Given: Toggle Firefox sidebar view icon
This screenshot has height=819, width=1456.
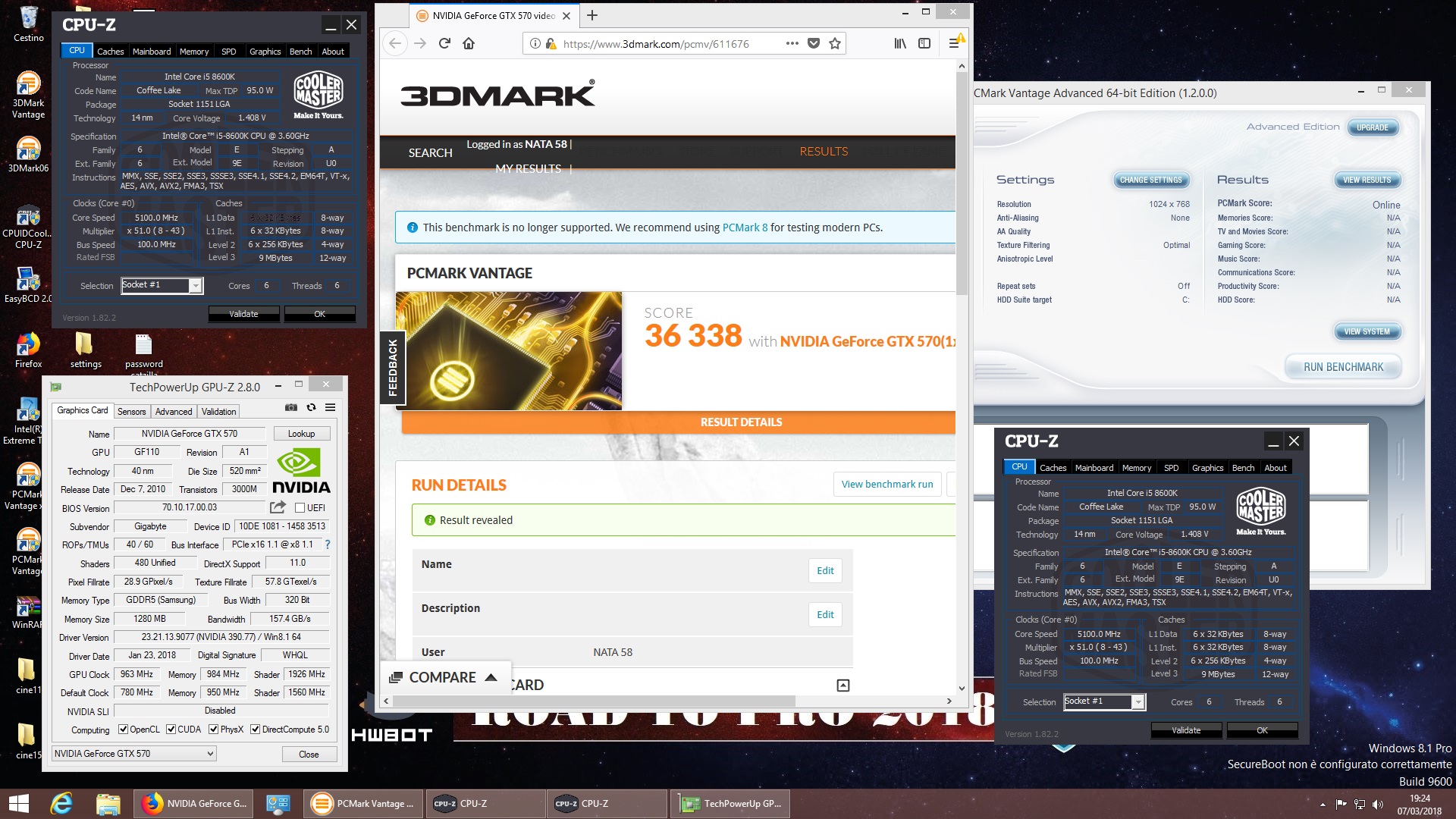Looking at the screenshot, I should point(924,43).
